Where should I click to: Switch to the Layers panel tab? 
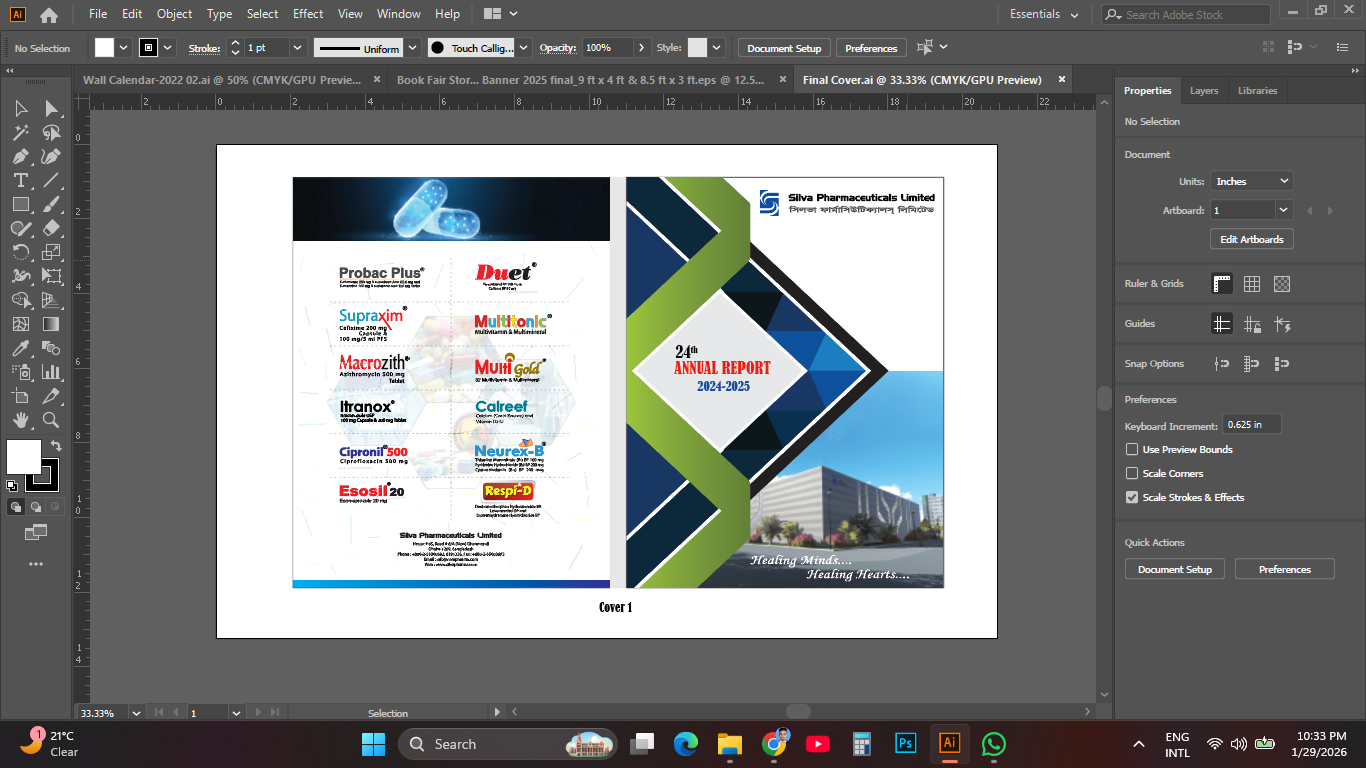(x=1204, y=90)
